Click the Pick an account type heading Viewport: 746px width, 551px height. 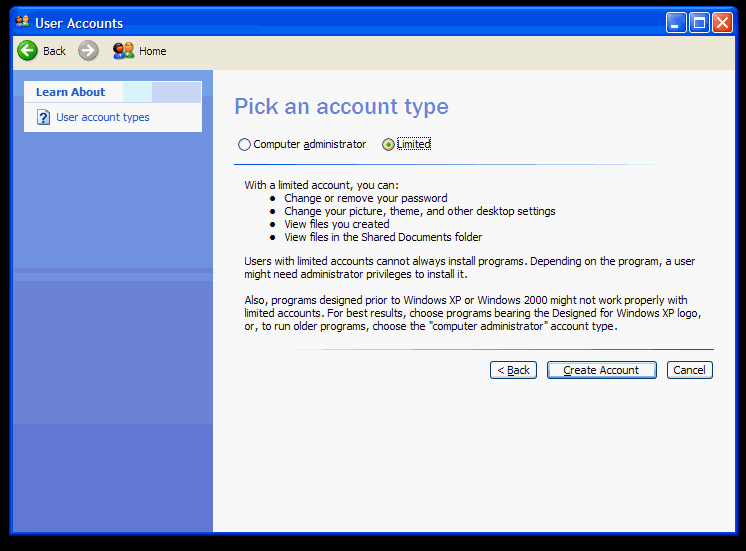(341, 106)
